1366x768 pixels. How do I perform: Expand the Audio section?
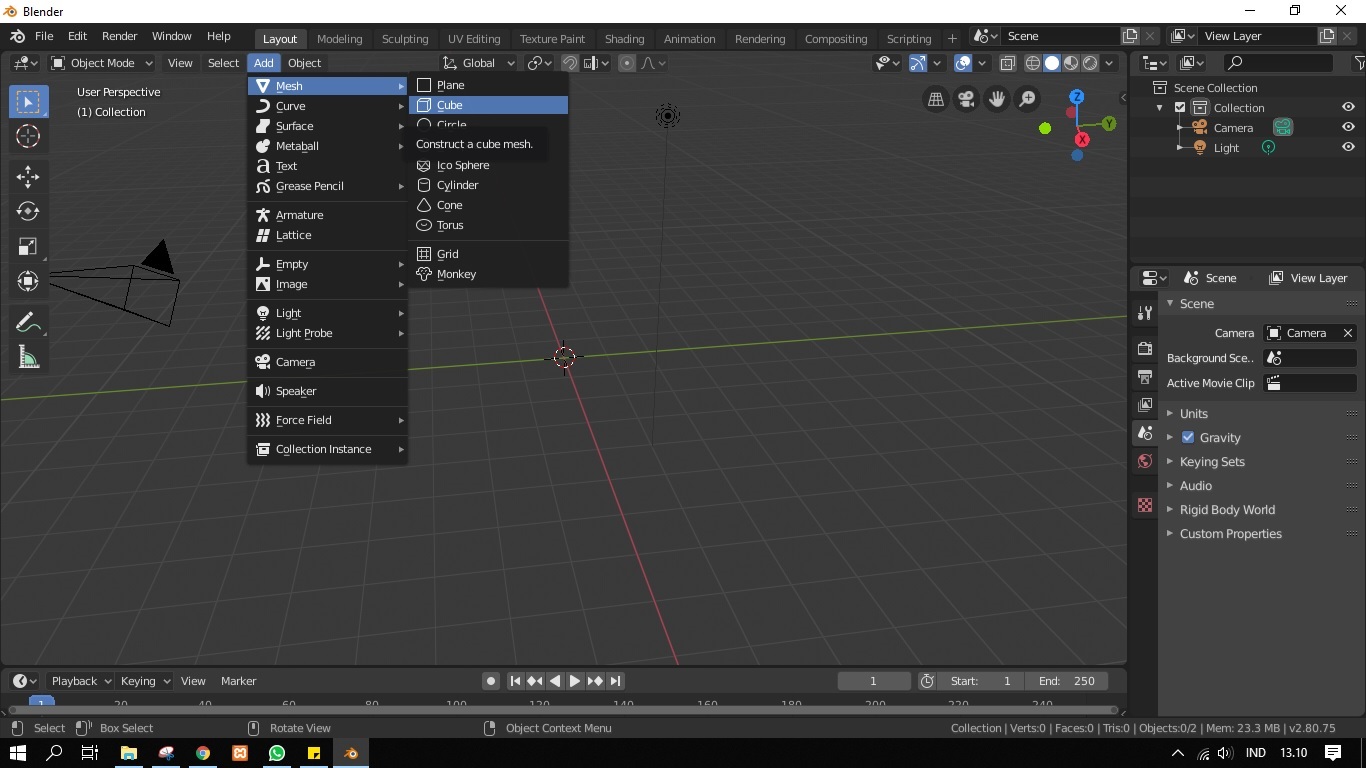click(x=1196, y=485)
